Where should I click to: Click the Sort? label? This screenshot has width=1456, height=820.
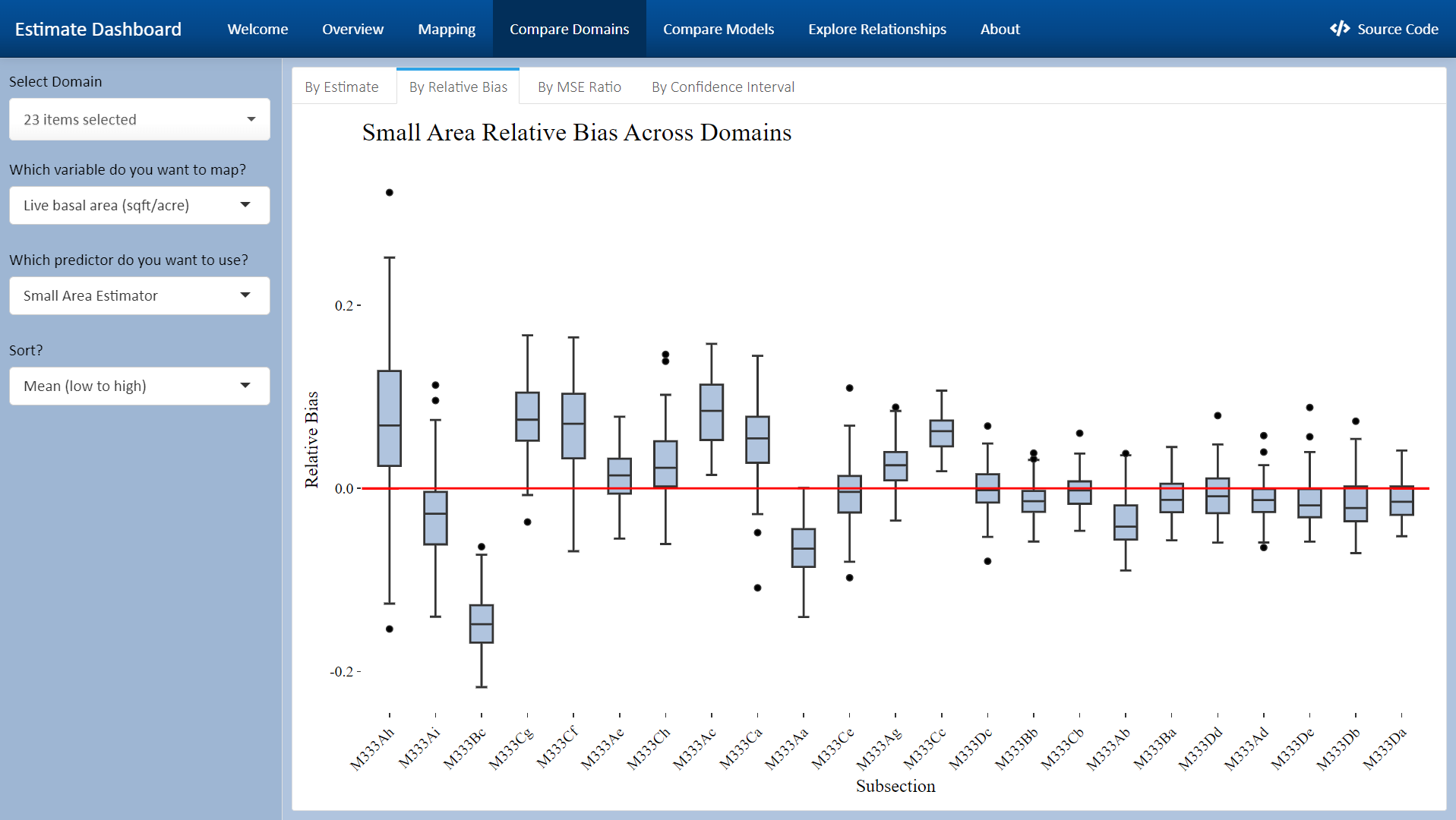pyautogui.click(x=26, y=350)
